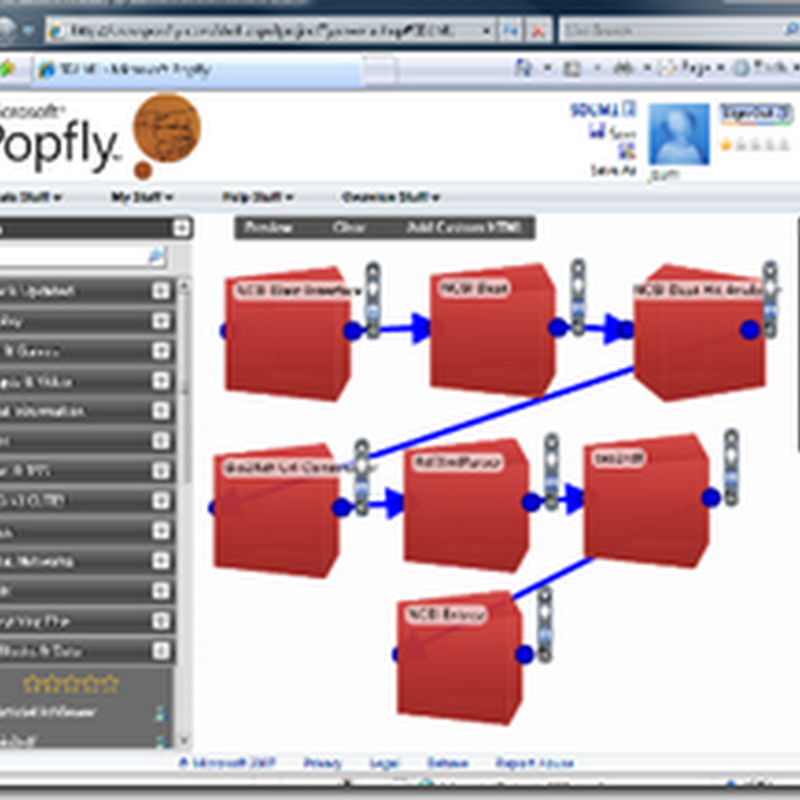Click the browser address bar
This screenshot has height=800, width=800.
(265, 31)
